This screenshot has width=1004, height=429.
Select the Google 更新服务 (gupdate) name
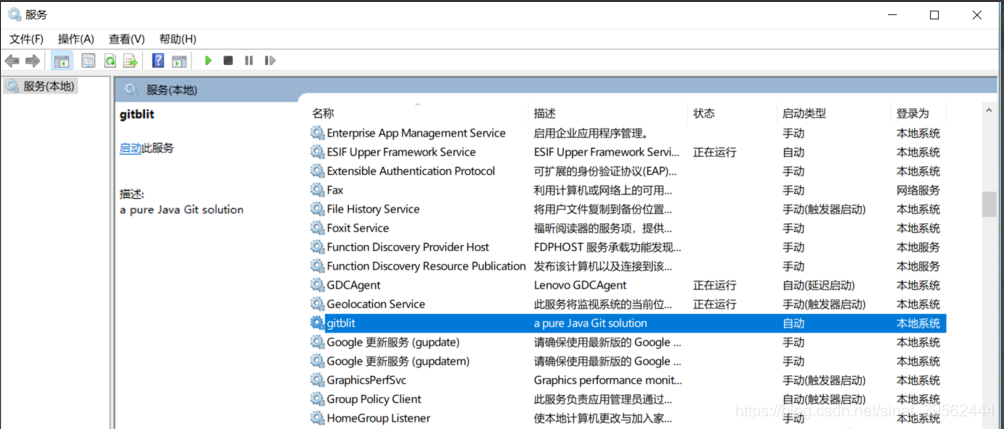393,342
